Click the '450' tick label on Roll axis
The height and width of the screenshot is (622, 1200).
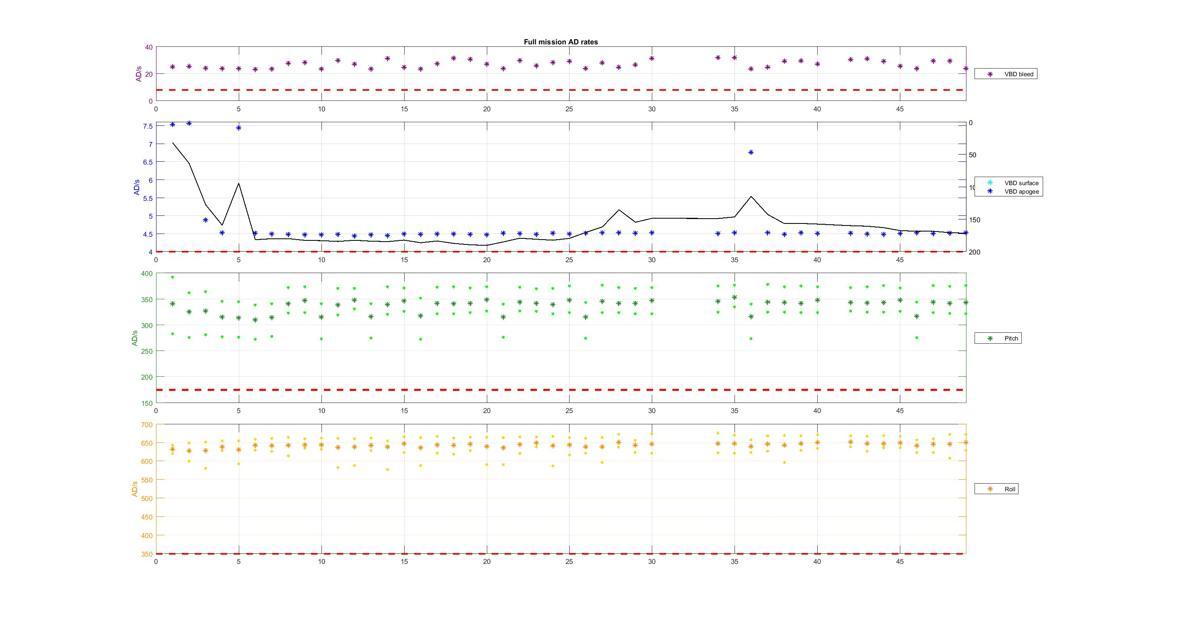(x=147, y=517)
